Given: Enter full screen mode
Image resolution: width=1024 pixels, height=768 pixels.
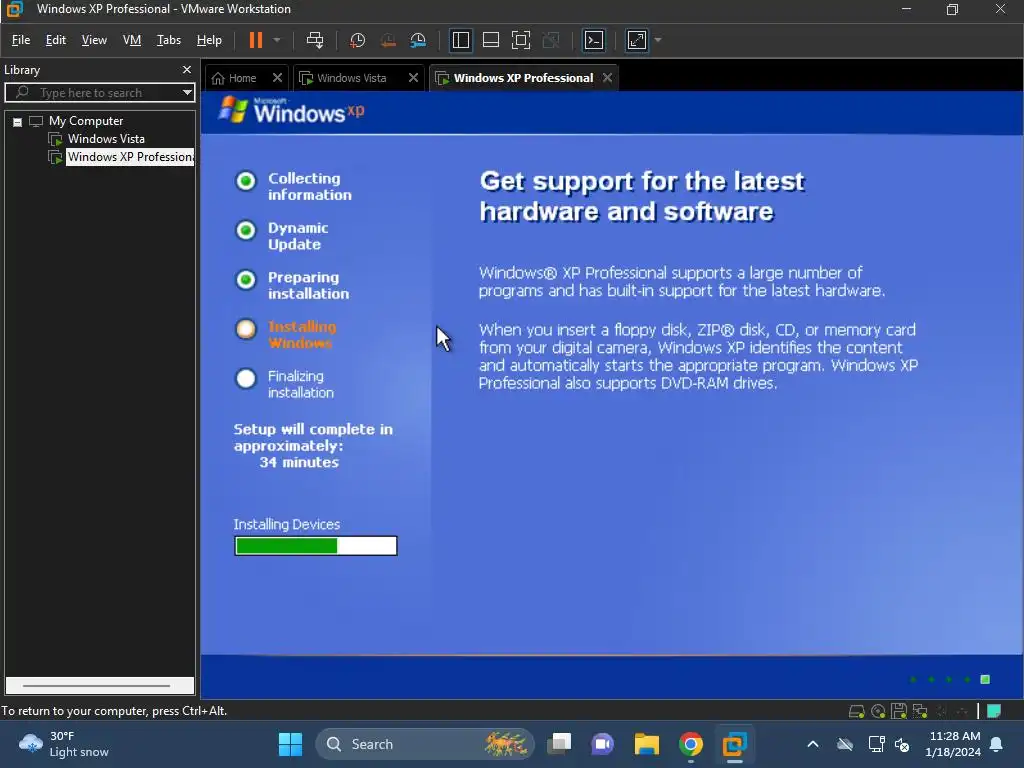Looking at the screenshot, I should coord(520,40).
